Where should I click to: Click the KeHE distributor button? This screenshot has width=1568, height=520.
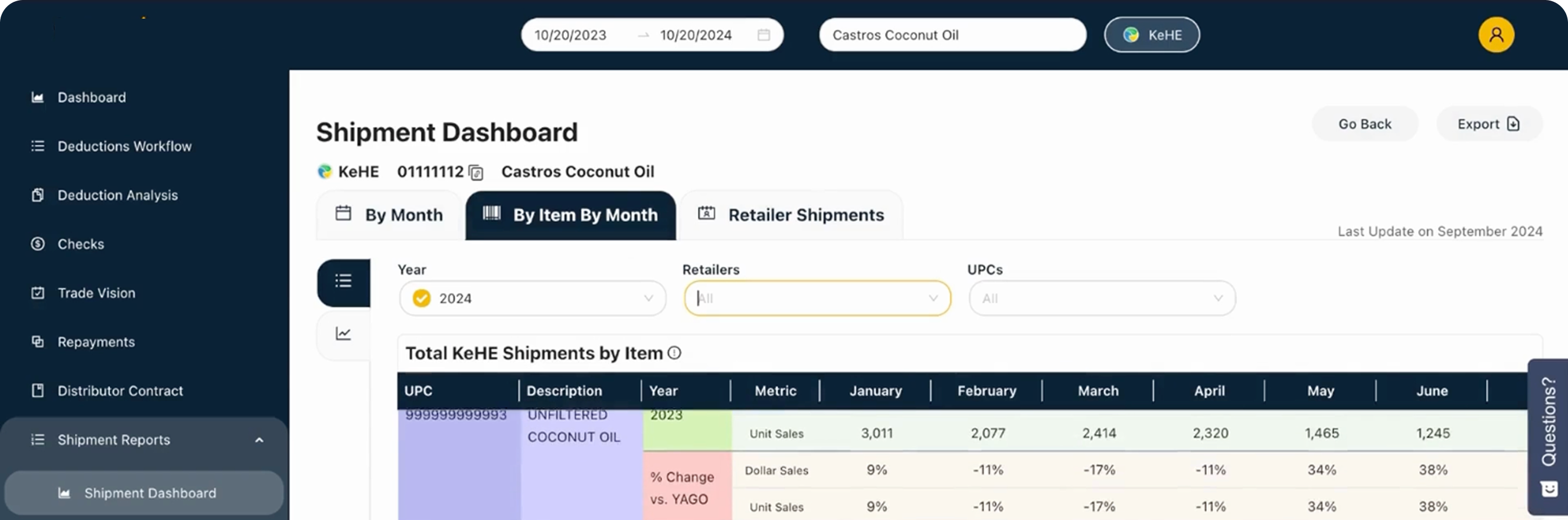(x=1152, y=35)
